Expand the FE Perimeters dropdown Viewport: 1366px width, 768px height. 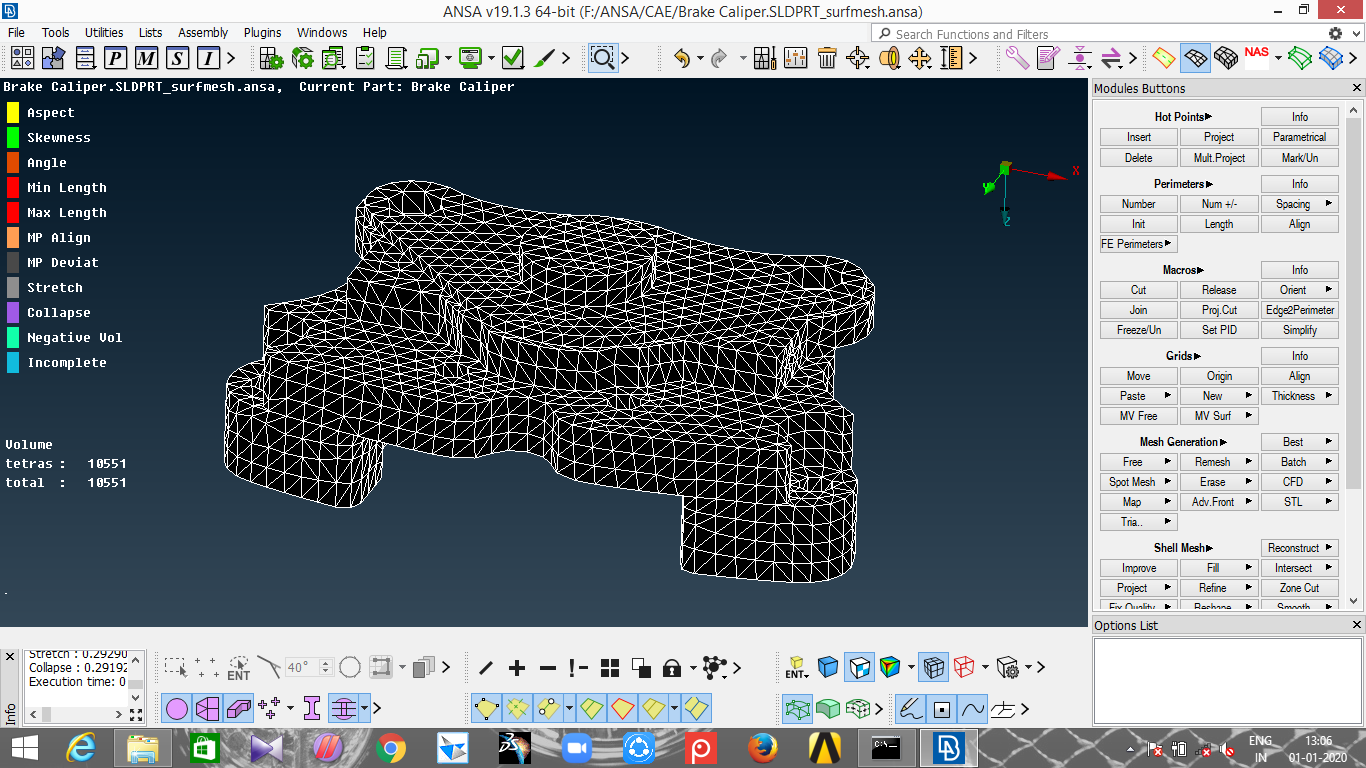pos(1139,244)
